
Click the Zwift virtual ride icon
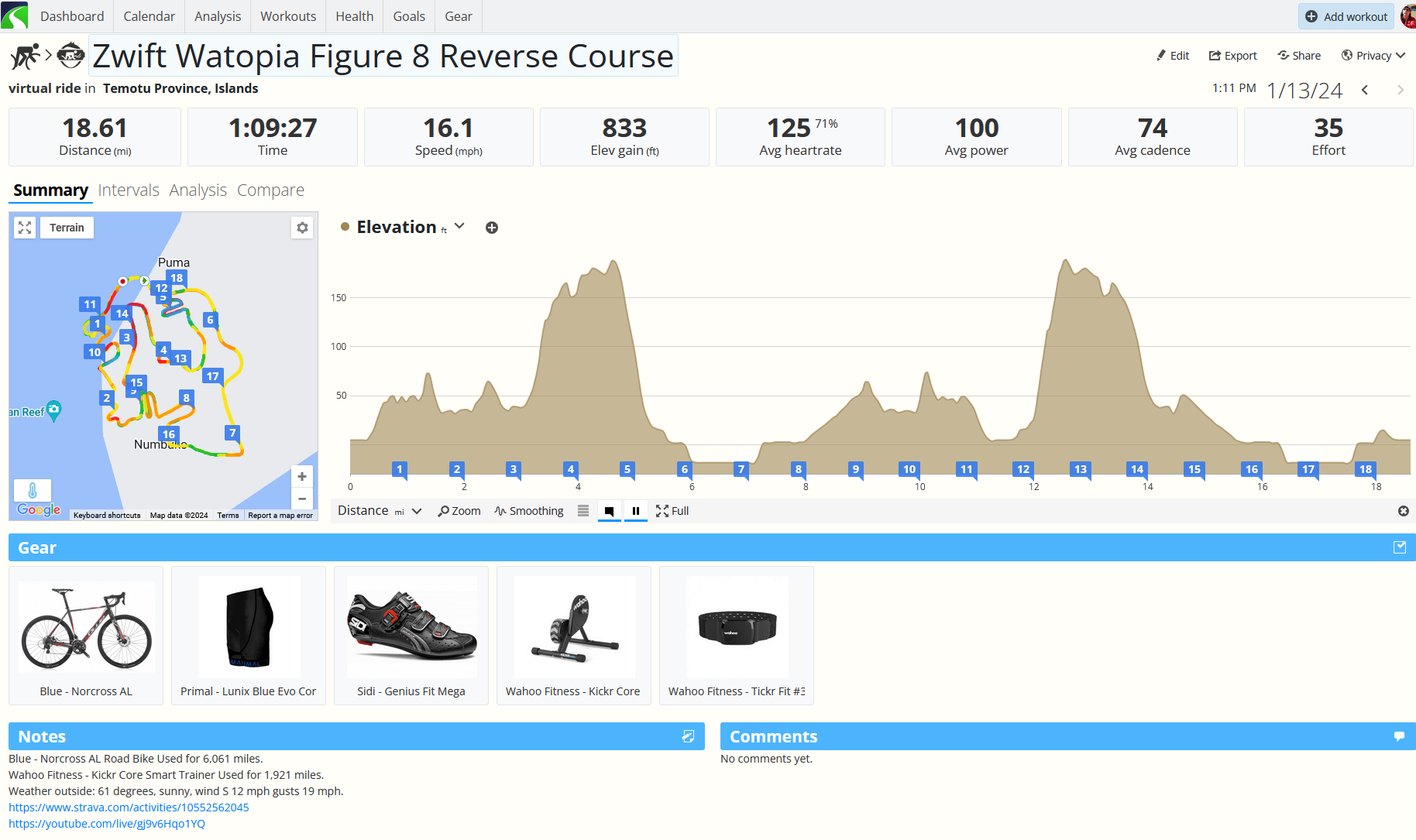click(x=71, y=55)
